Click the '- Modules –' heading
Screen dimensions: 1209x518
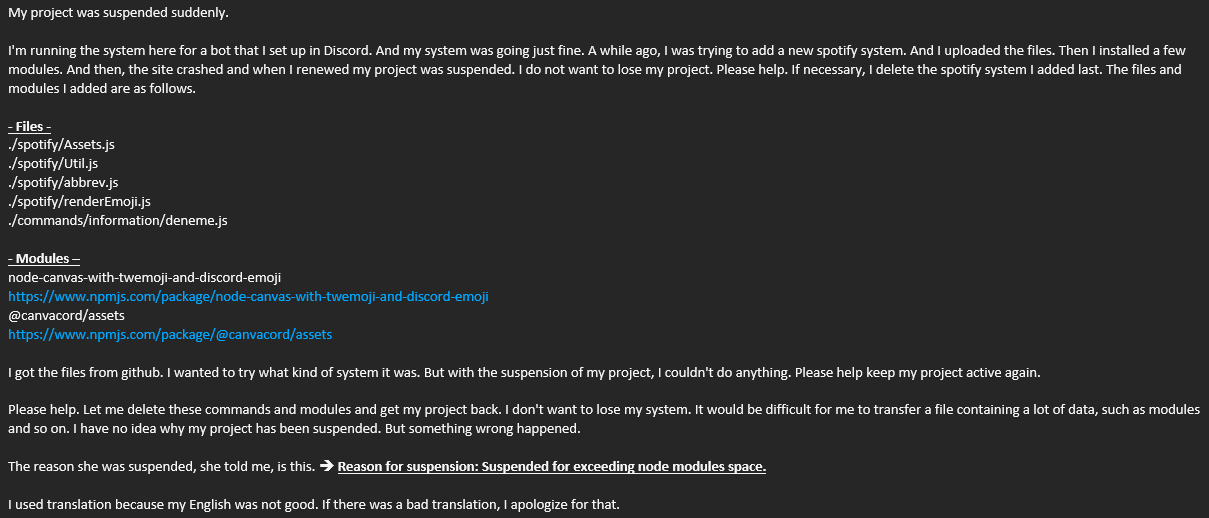[43, 259]
